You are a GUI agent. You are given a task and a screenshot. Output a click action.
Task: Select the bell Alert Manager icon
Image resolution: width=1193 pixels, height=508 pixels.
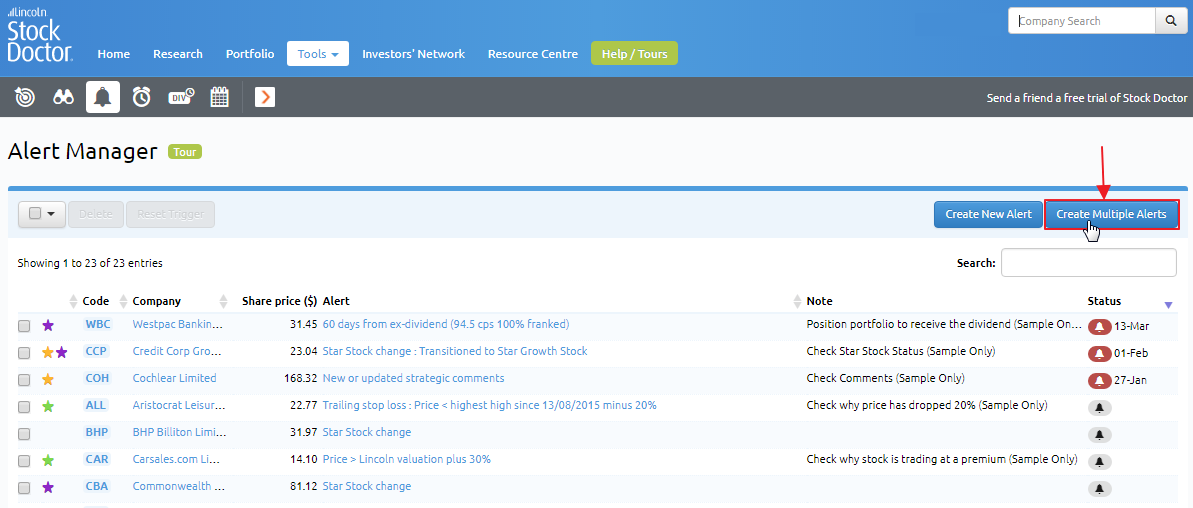pyautogui.click(x=103, y=97)
